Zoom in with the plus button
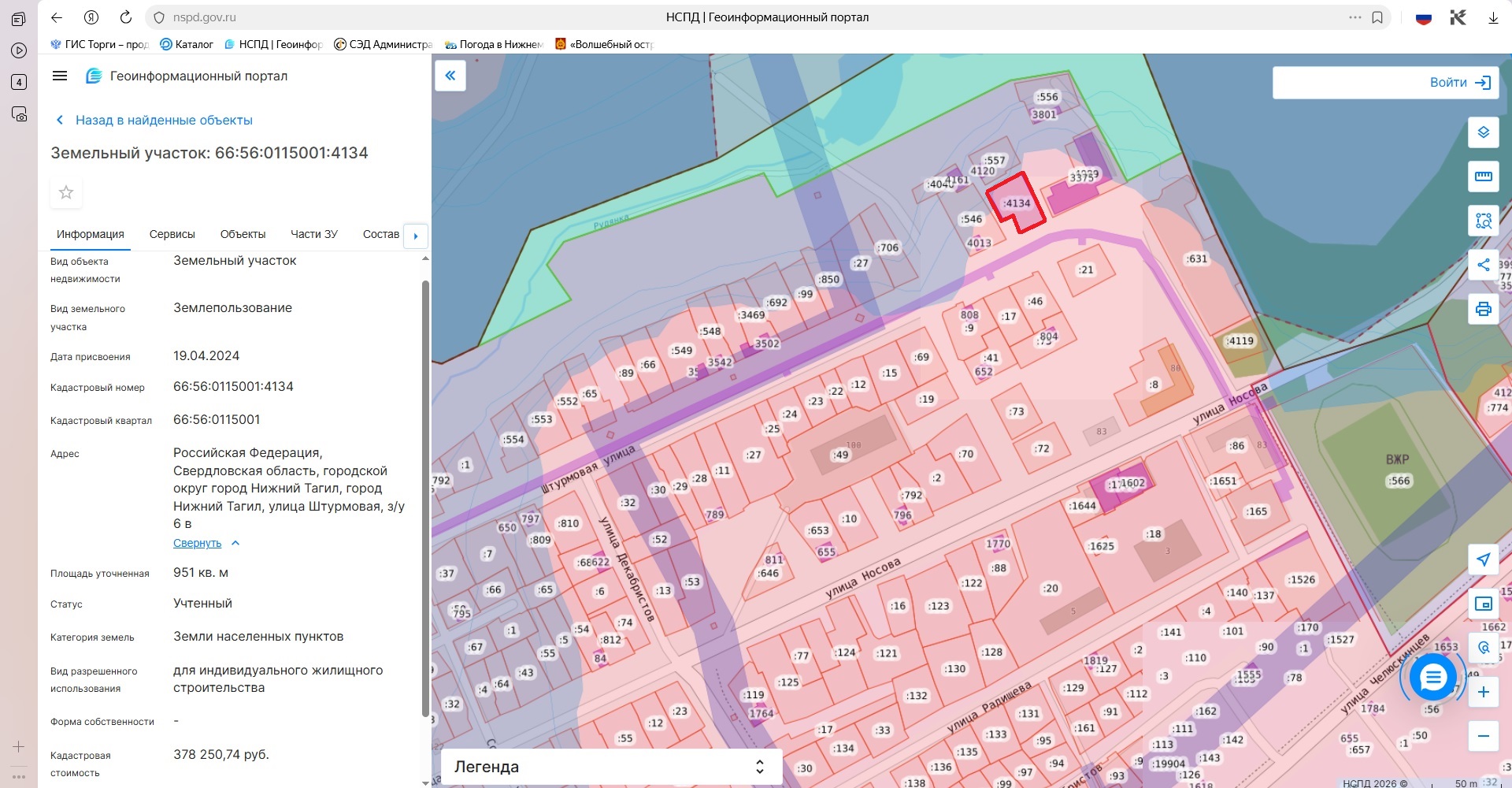Image resolution: width=1512 pixels, height=788 pixels. click(x=1483, y=692)
